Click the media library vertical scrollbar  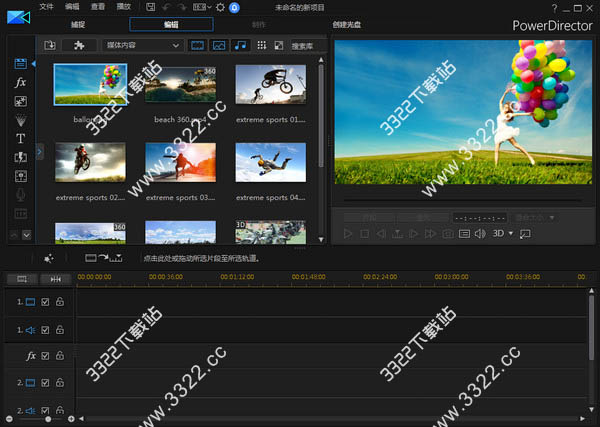tap(321, 115)
